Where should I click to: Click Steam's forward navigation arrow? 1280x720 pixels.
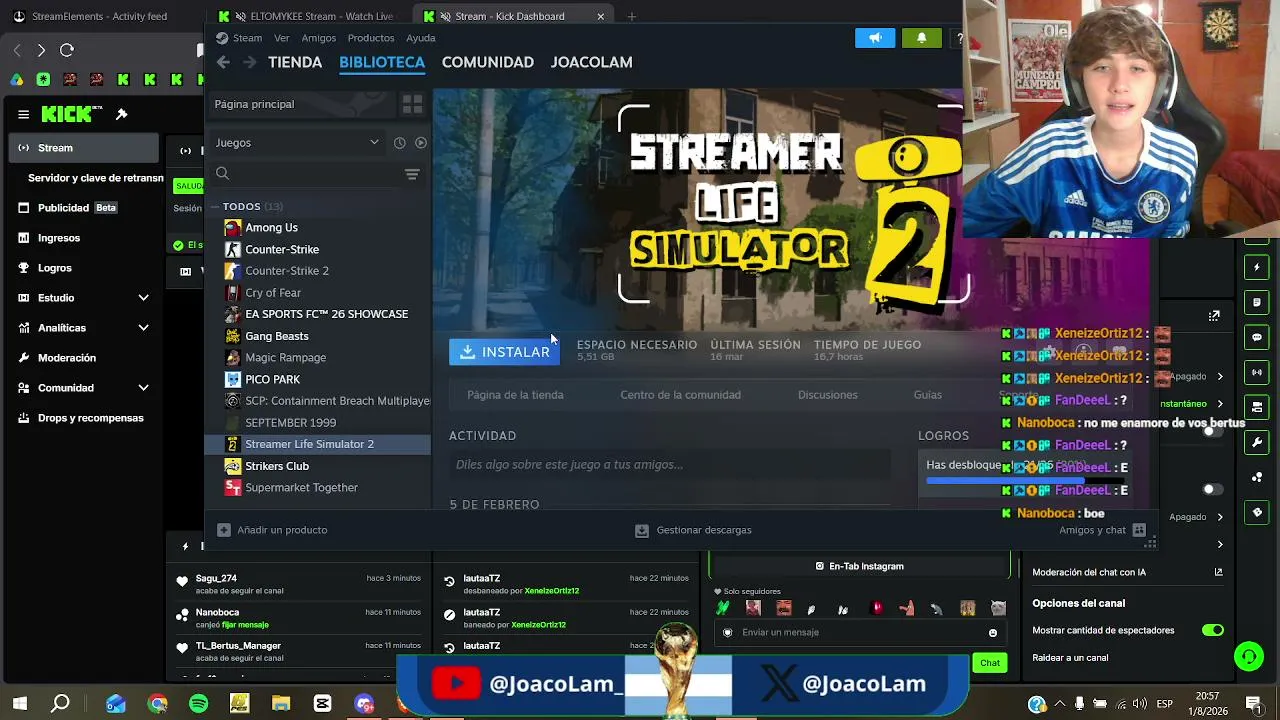coord(249,62)
